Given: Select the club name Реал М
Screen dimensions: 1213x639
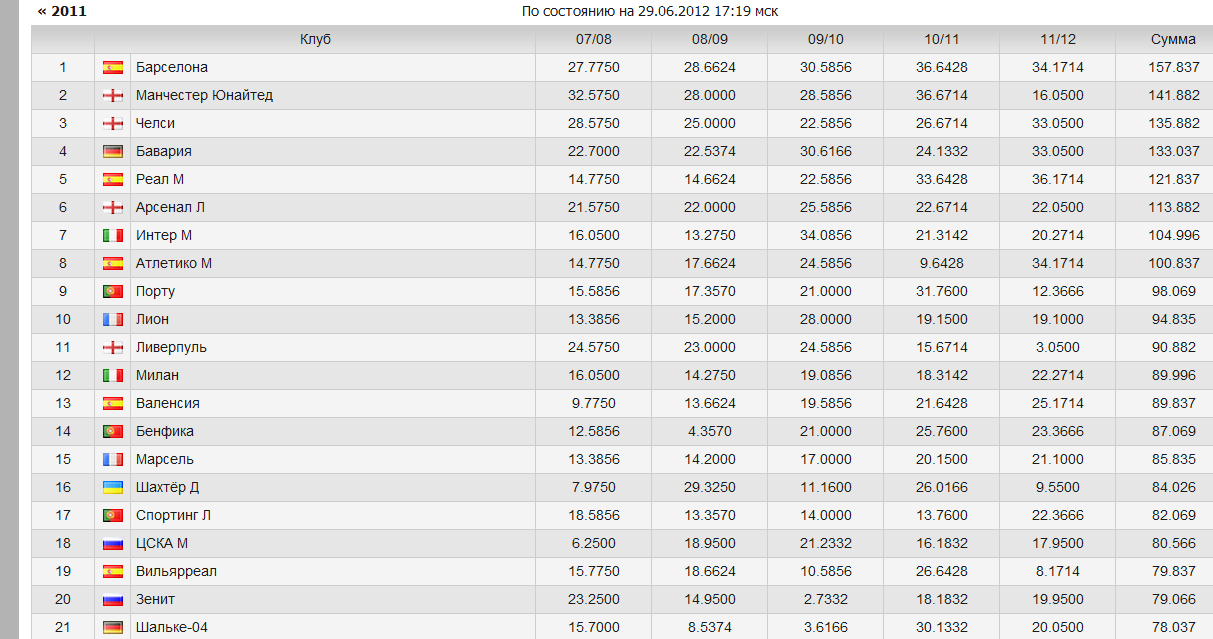Looking at the screenshot, I should tap(160, 179).
